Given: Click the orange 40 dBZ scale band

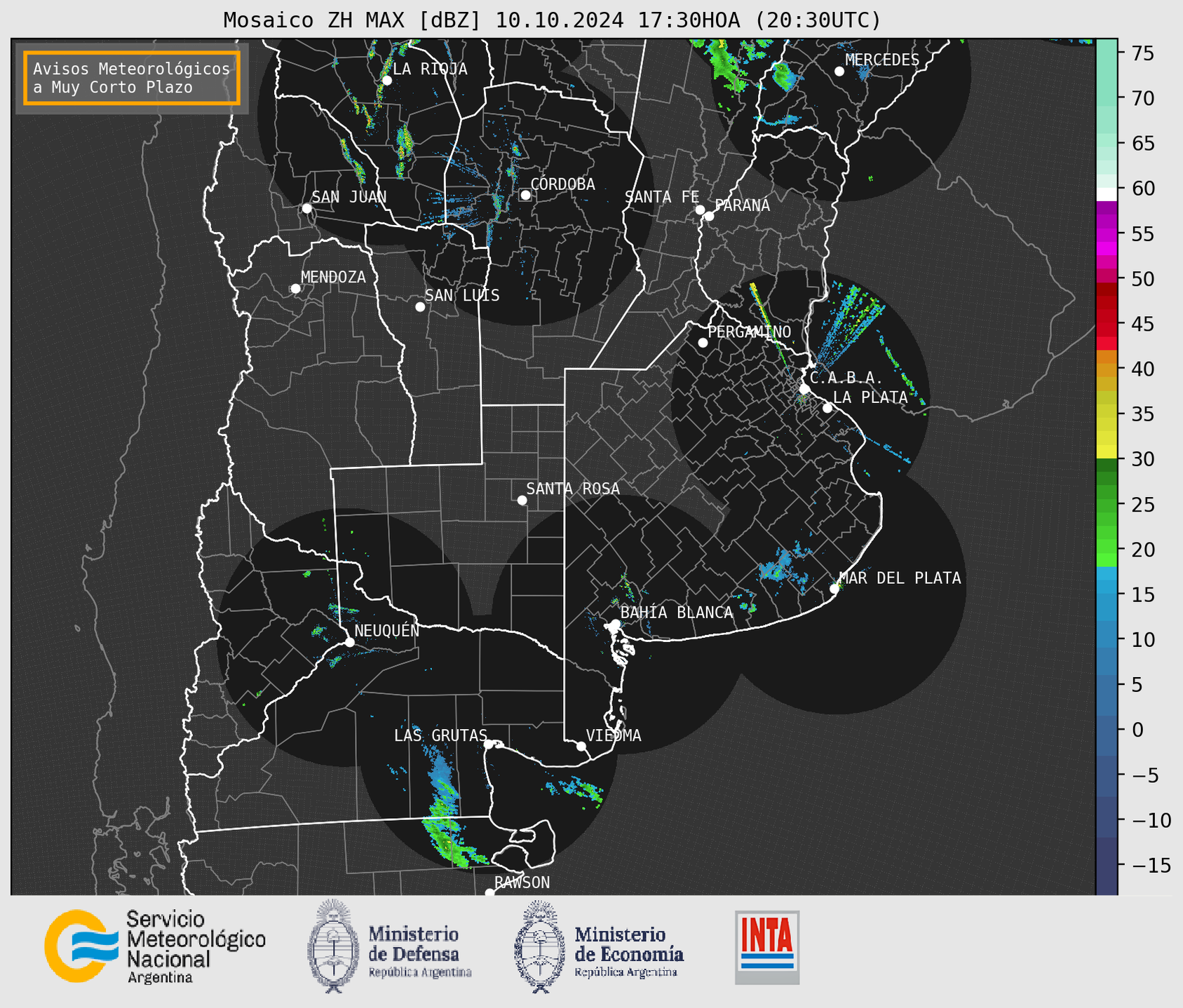Looking at the screenshot, I should (x=1106, y=369).
